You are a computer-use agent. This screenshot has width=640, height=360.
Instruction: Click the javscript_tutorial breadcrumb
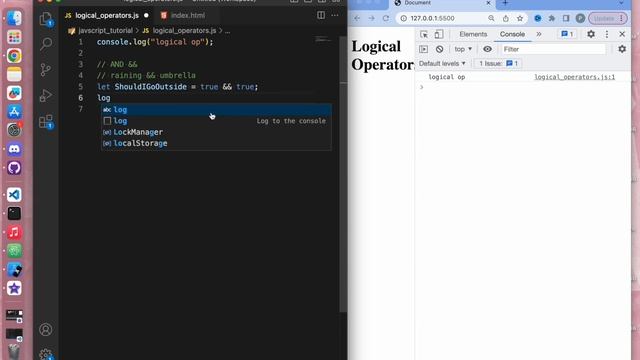pos(105,31)
